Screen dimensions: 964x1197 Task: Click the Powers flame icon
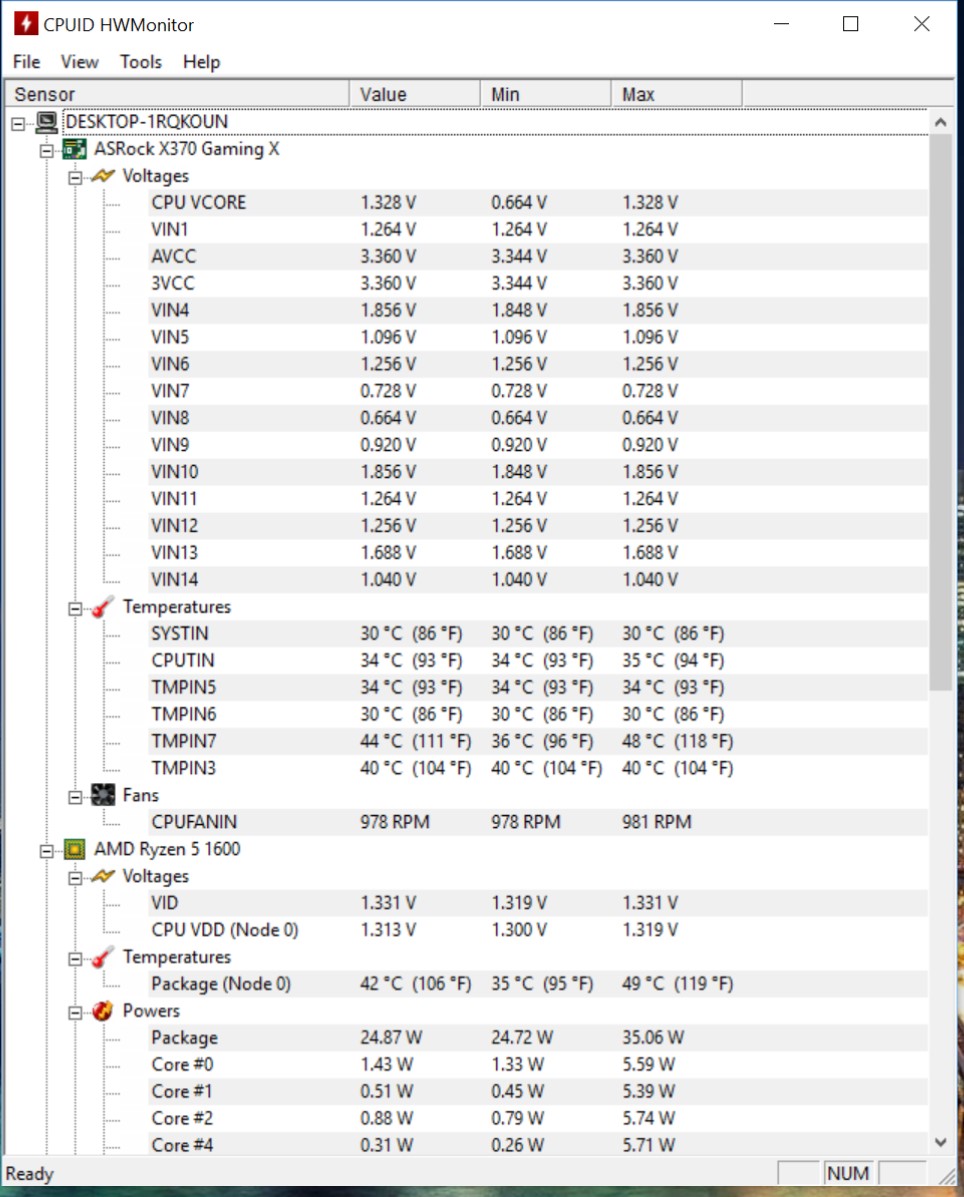(103, 1011)
